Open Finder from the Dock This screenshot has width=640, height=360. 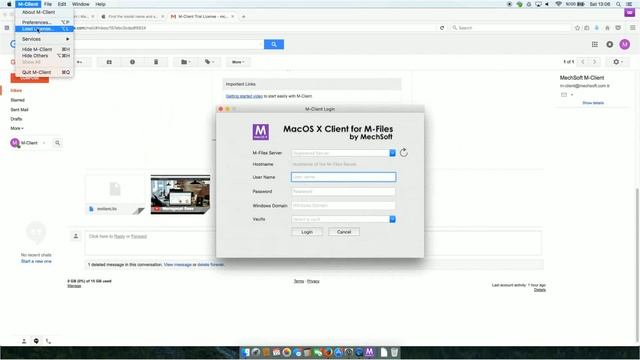[x=245, y=353]
